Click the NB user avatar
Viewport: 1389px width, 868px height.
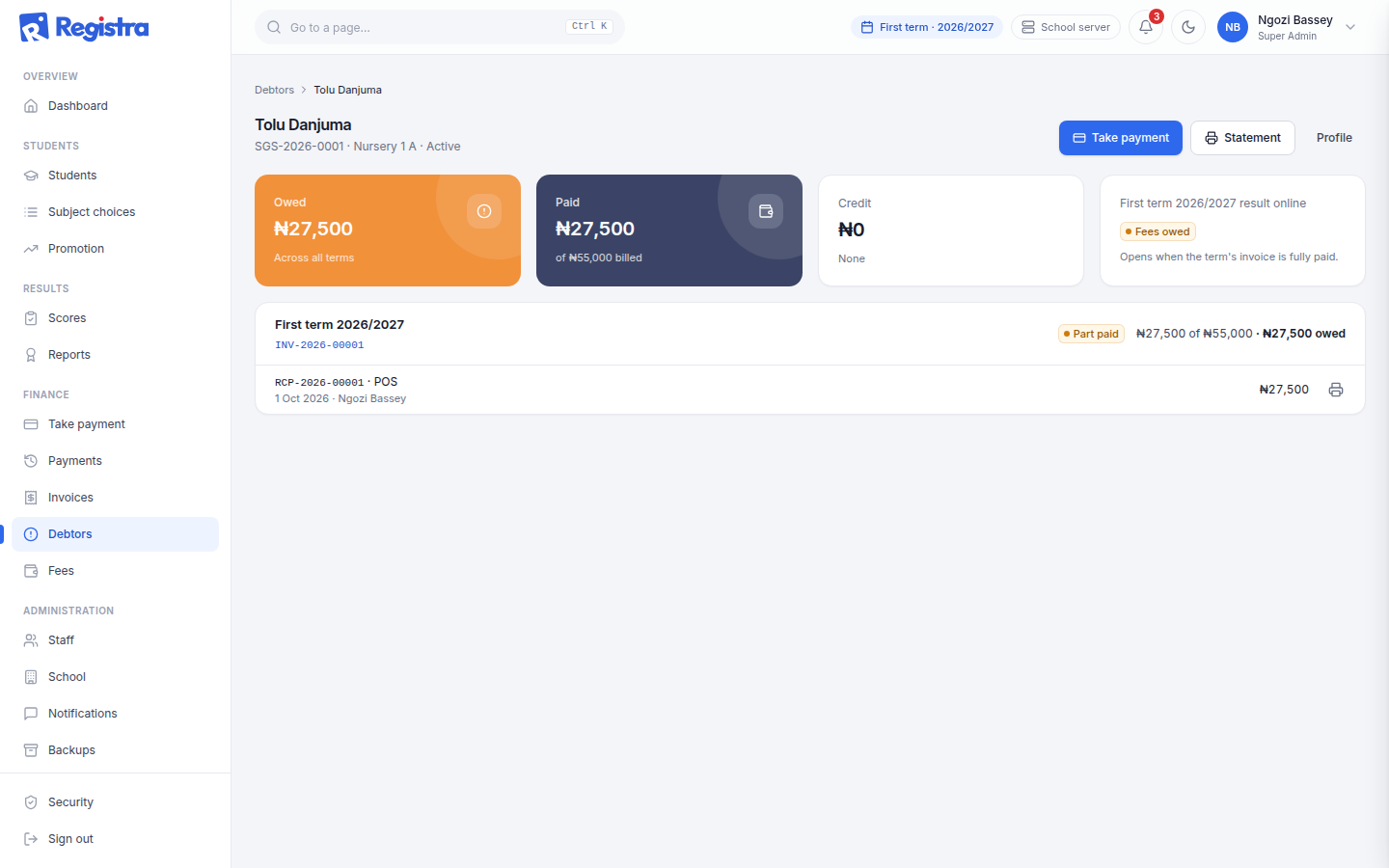(1233, 27)
